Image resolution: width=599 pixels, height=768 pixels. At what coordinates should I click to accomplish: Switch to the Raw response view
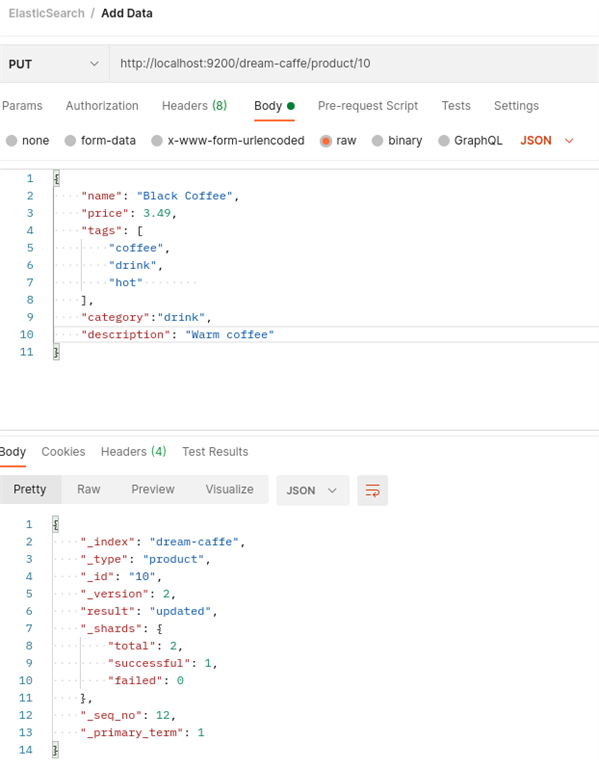(89, 489)
